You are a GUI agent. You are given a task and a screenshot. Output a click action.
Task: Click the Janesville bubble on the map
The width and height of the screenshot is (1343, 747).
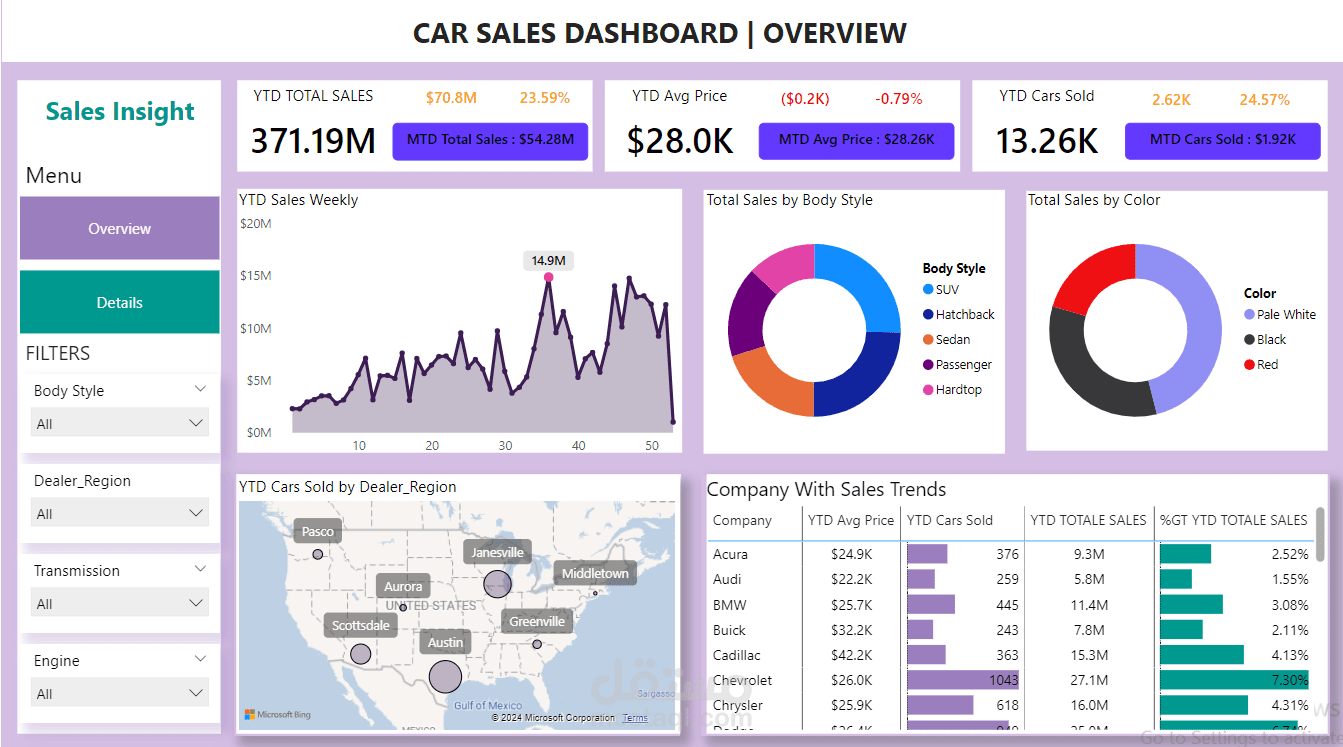click(497, 583)
